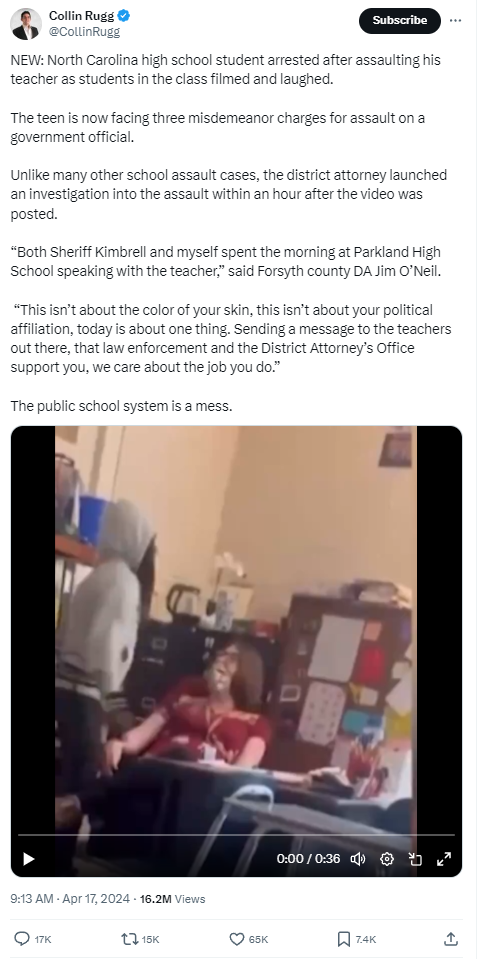
Task: Open video settings gear
Action: coord(387,859)
